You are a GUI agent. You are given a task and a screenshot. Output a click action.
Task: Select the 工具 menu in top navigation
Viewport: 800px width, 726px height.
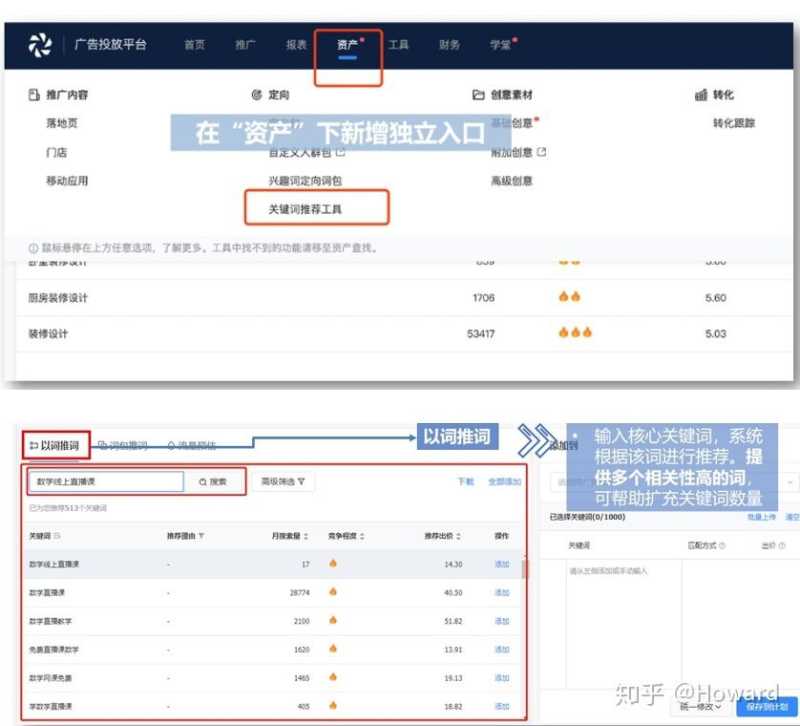click(x=399, y=42)
